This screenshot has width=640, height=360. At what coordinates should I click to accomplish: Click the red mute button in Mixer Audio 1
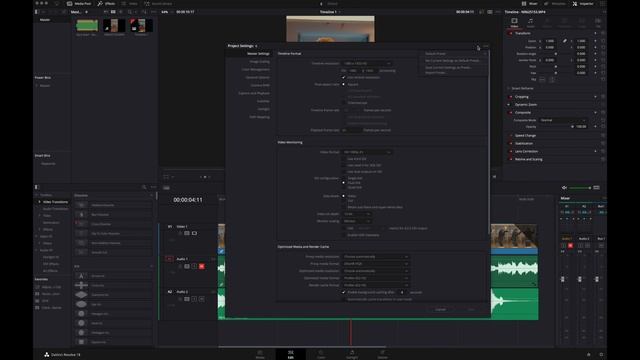(x=570, y=246)
